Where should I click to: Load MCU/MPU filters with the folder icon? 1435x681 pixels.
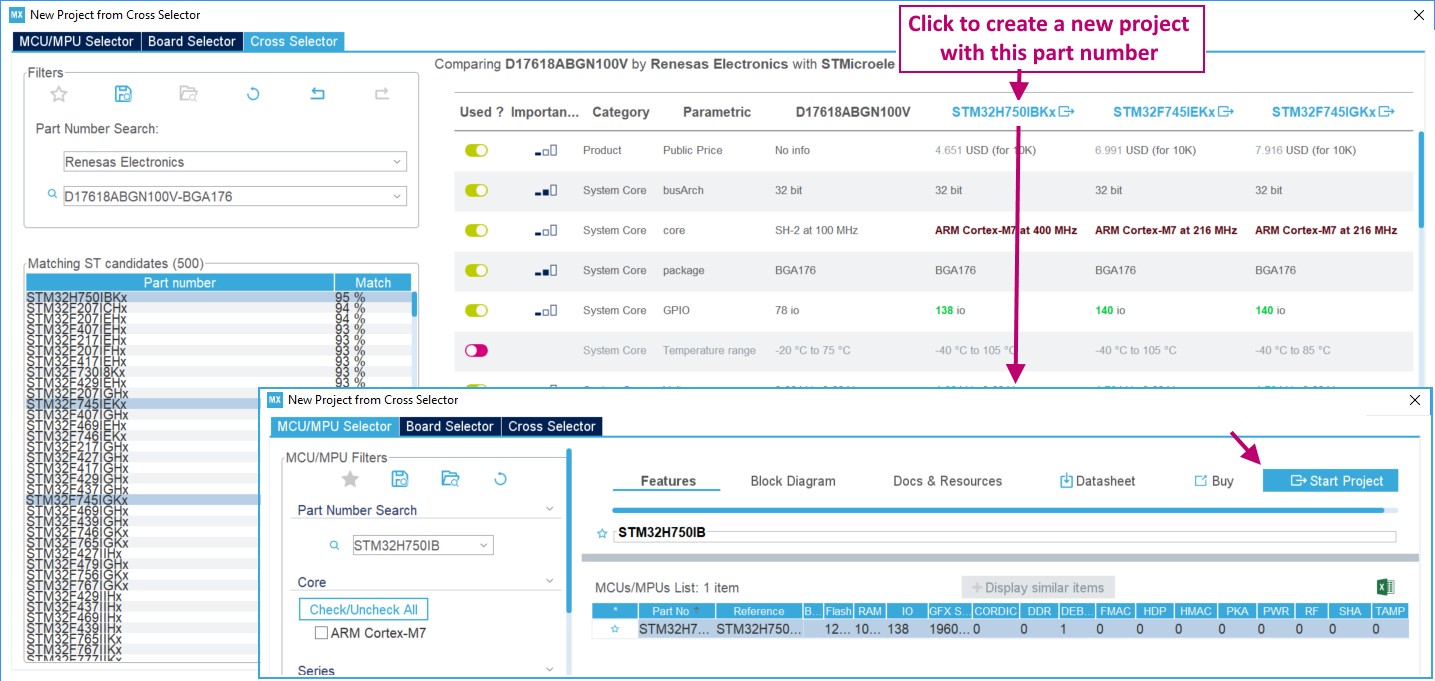point(450,479)
